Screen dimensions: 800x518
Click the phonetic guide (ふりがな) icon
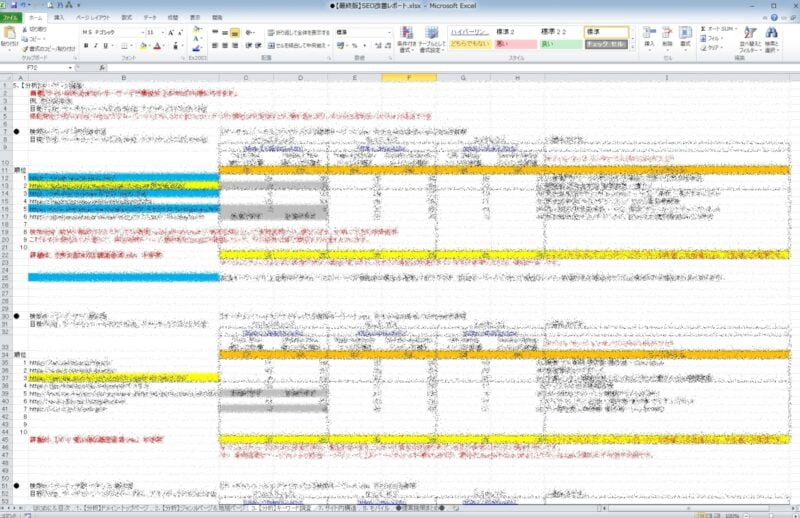pyautogui.click(x=176, y=46)
